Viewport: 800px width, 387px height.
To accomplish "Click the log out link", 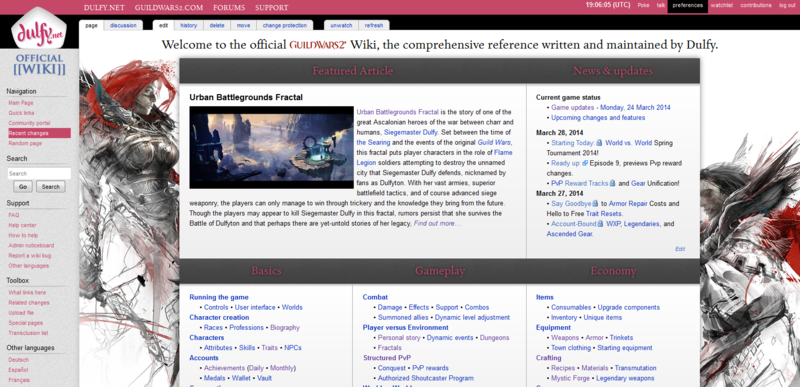I will point(786,6).
